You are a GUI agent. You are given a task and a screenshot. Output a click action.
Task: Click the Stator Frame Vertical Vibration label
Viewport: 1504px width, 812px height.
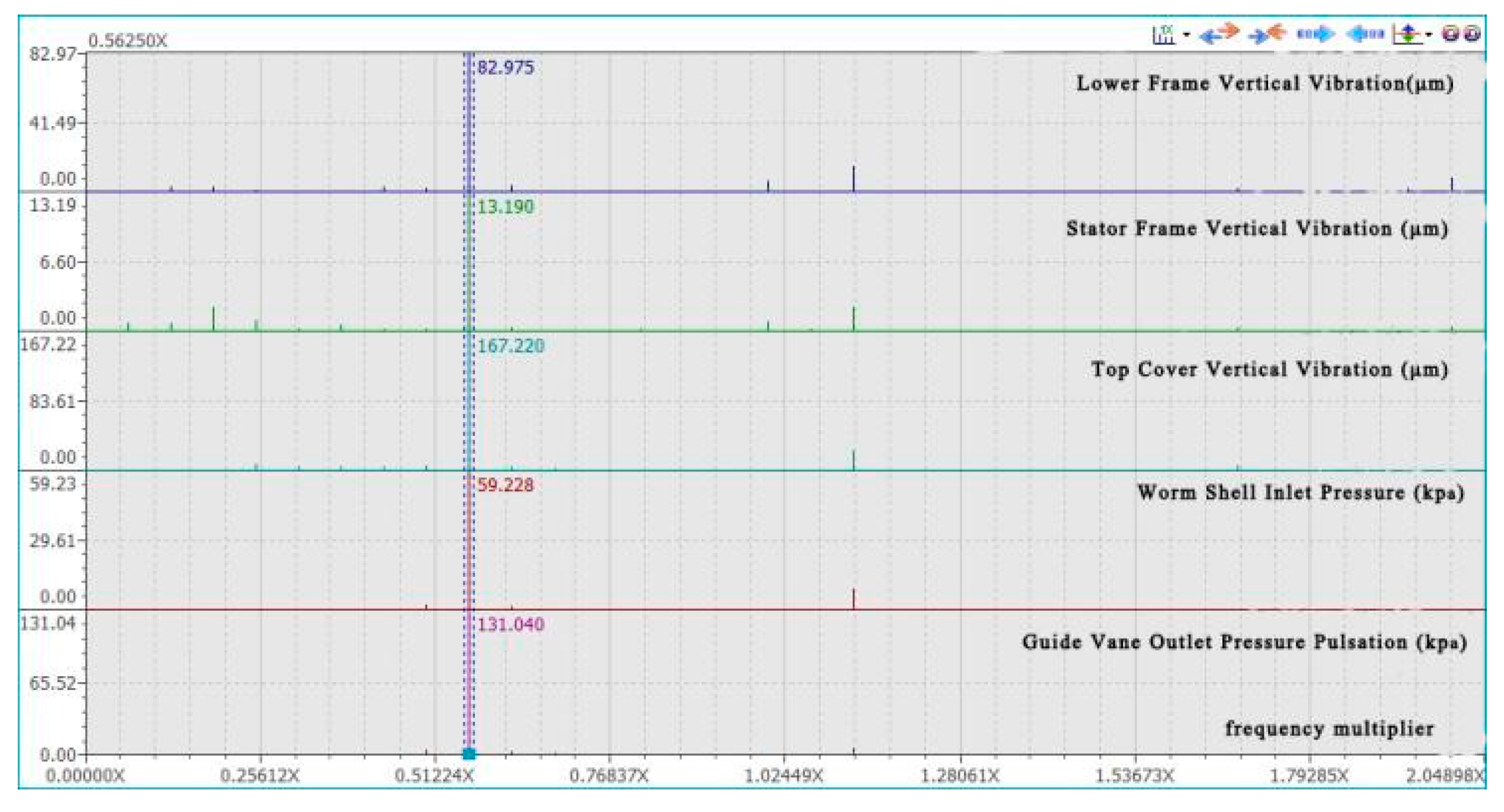[1257, 228]
